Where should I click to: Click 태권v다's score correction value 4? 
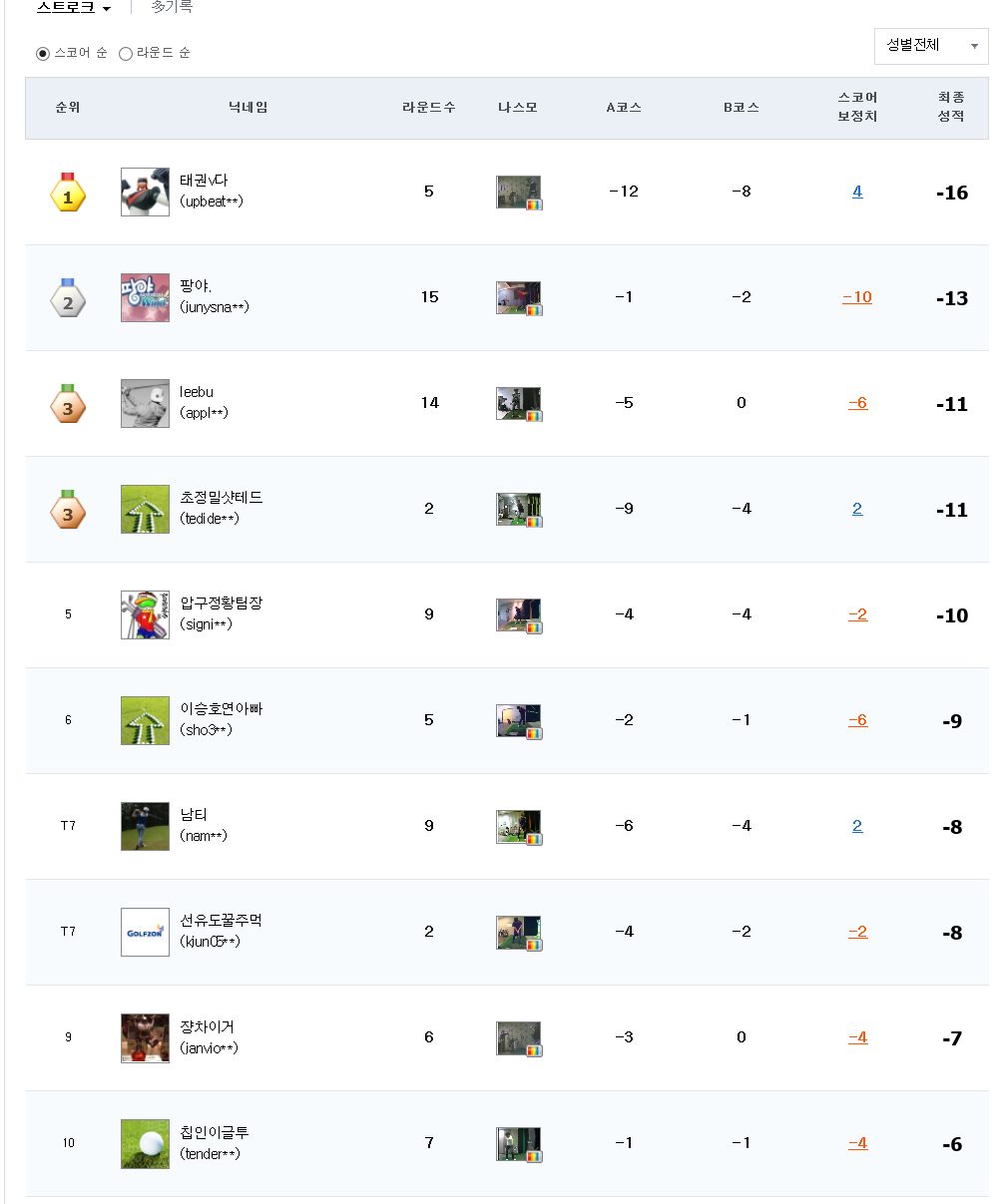[x=857, y=192]
